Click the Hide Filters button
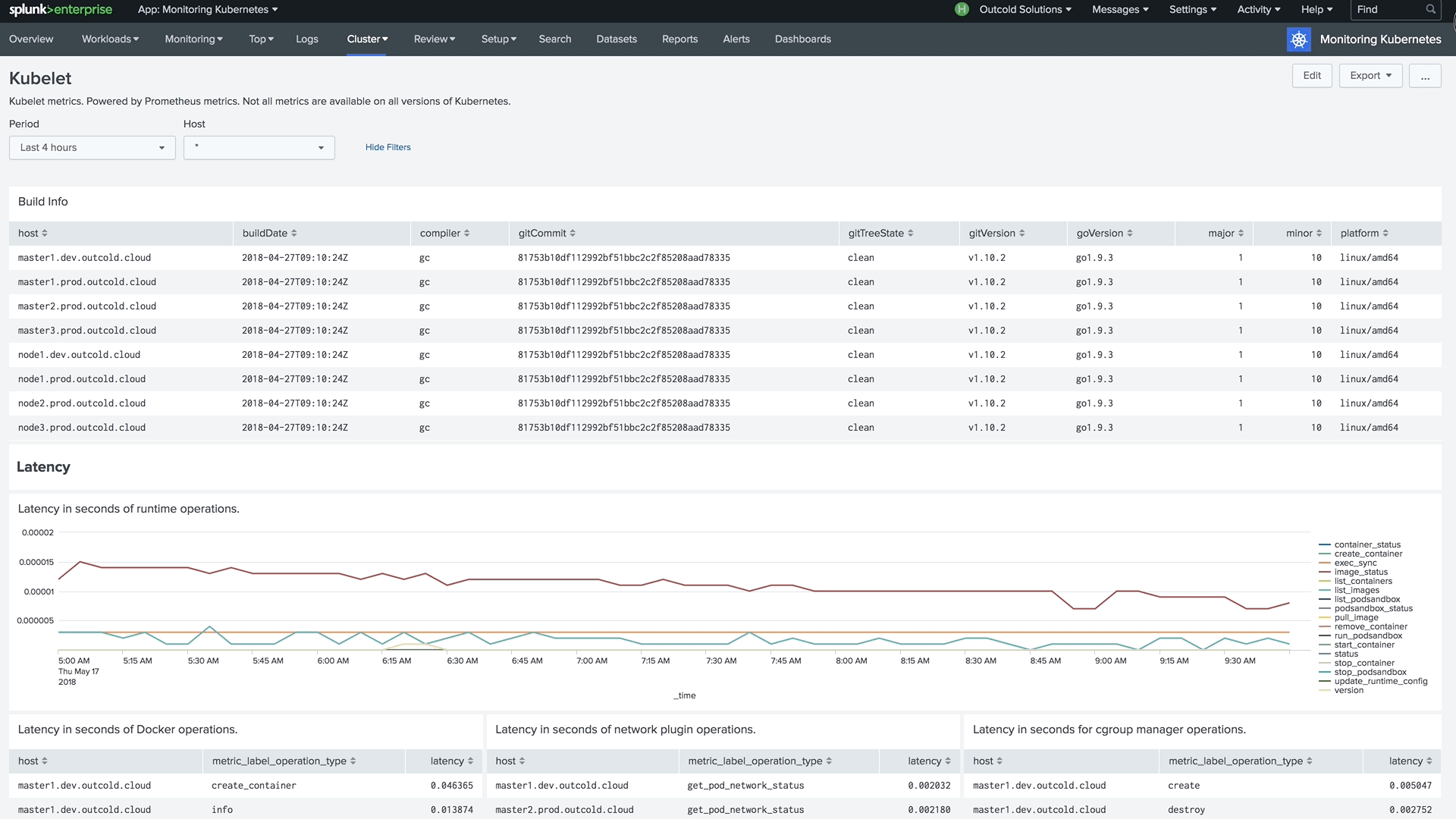Image resolution: width=1456 pixels, height=819 pixels. [388, 147]
